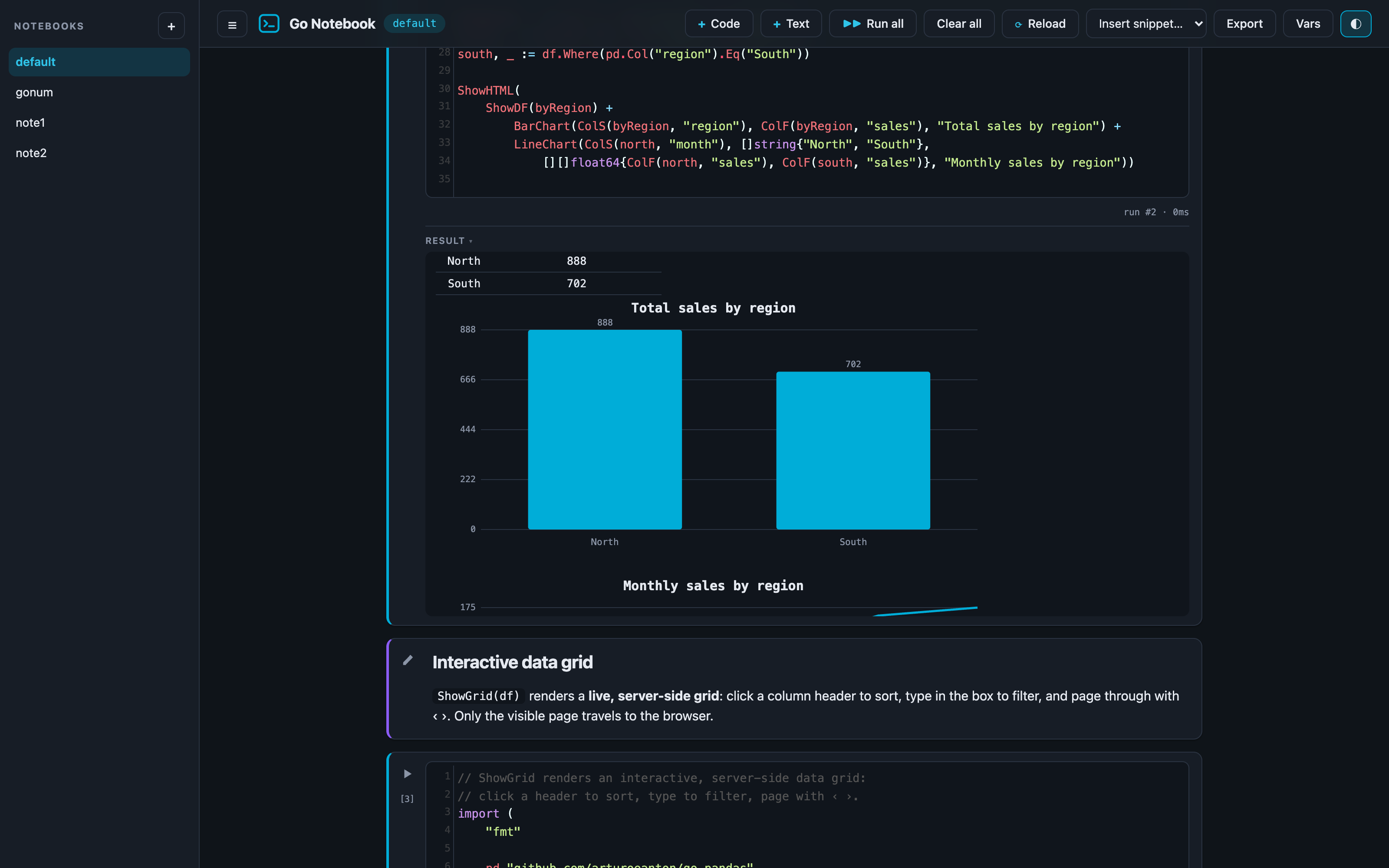Add a new Code cell

[x=719, y=24]
